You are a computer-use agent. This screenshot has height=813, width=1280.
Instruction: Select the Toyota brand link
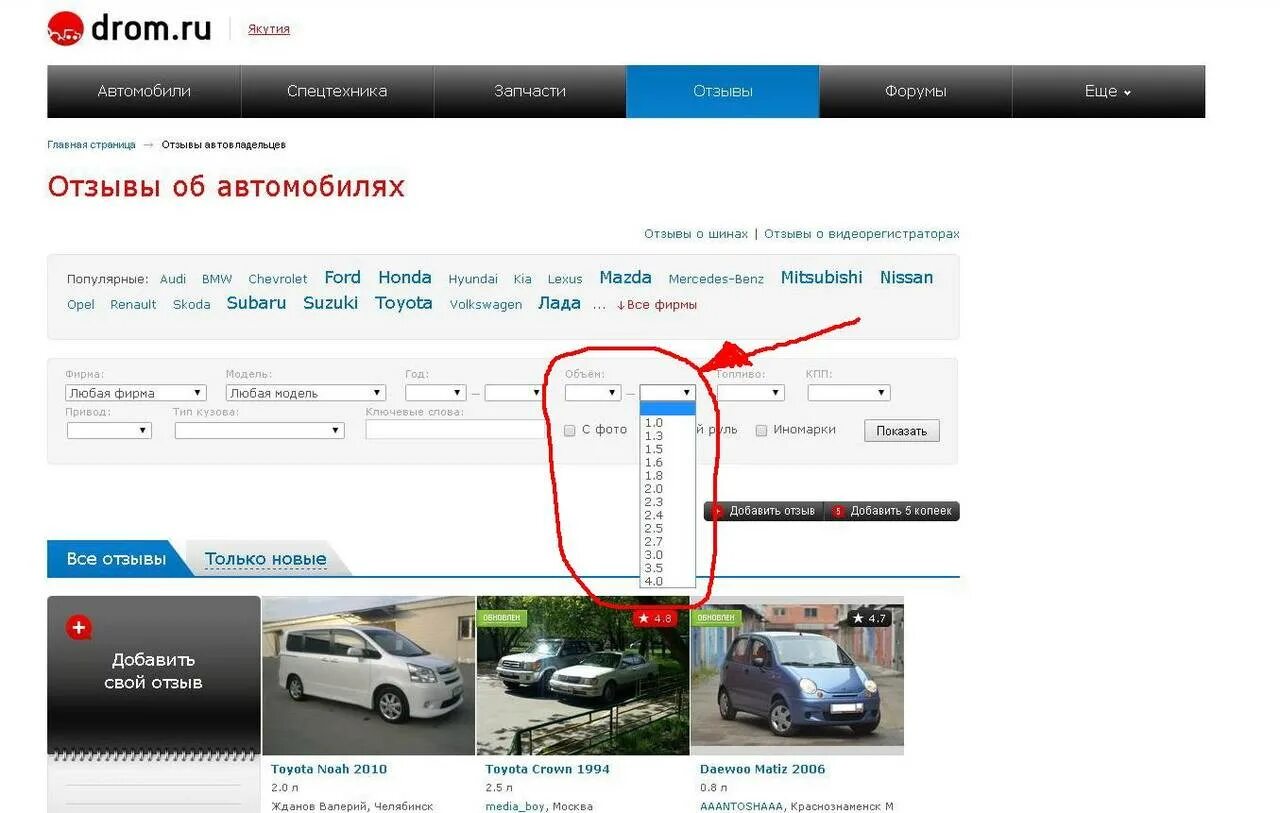(x=404, y=303)
